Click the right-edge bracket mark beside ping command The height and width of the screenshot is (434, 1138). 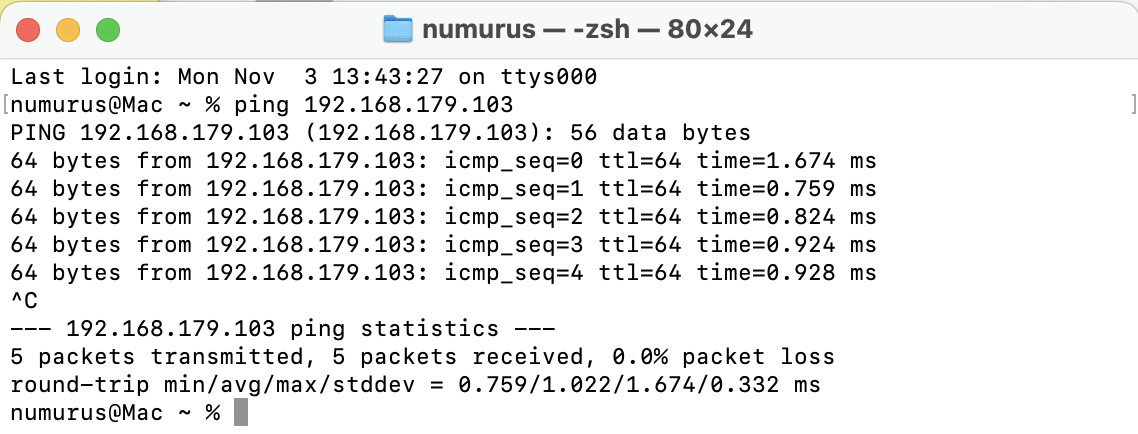[x=1132, y=105]
